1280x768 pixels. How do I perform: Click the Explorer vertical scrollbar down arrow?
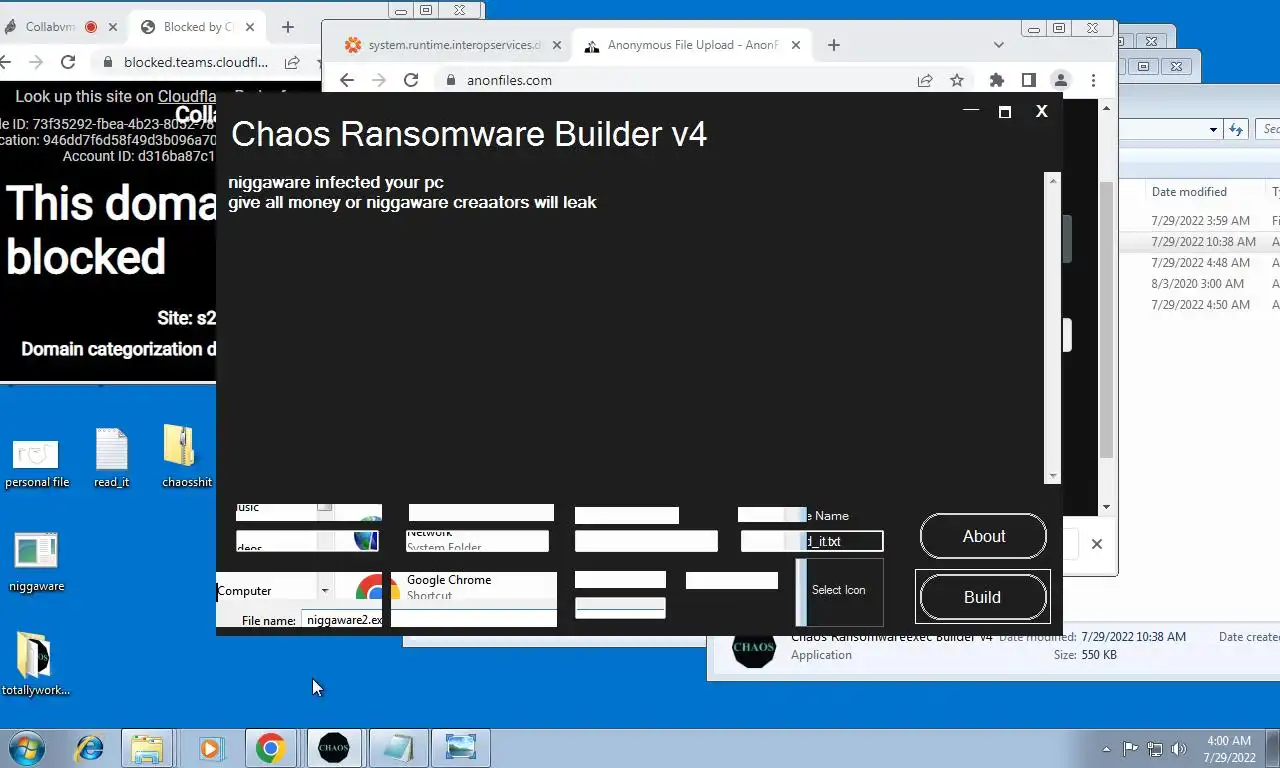[x=1105, y=507]
